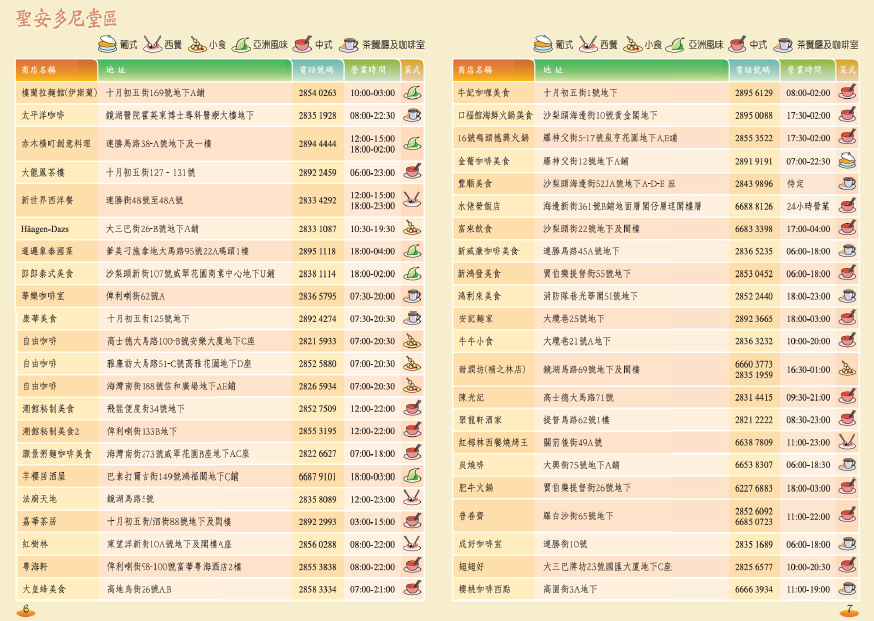Click the page number 7 marker
Screen dimensions: 874x621
tap(848, 609)
